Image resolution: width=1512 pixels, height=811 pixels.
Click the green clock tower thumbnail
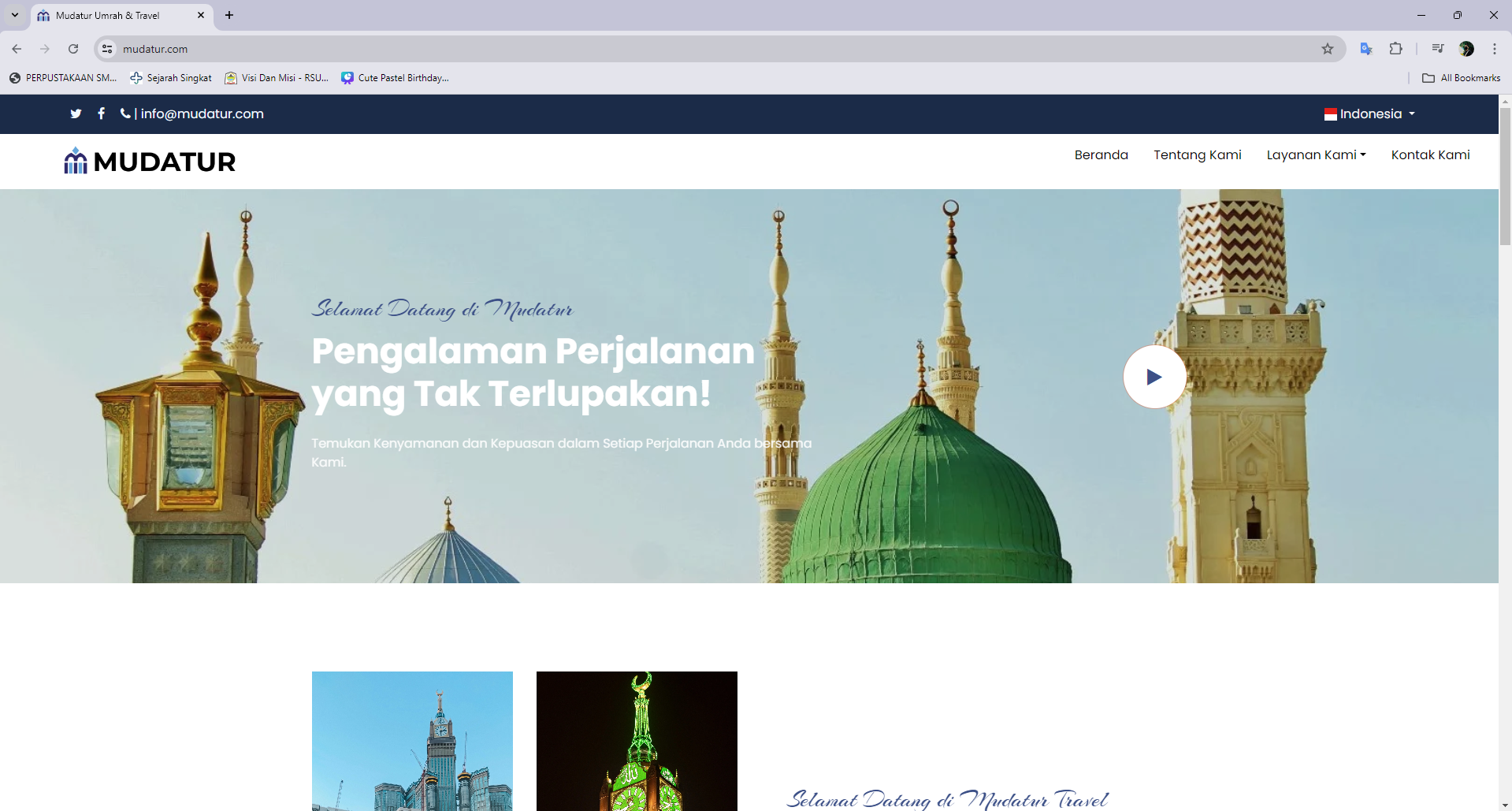tap(637, 741)
